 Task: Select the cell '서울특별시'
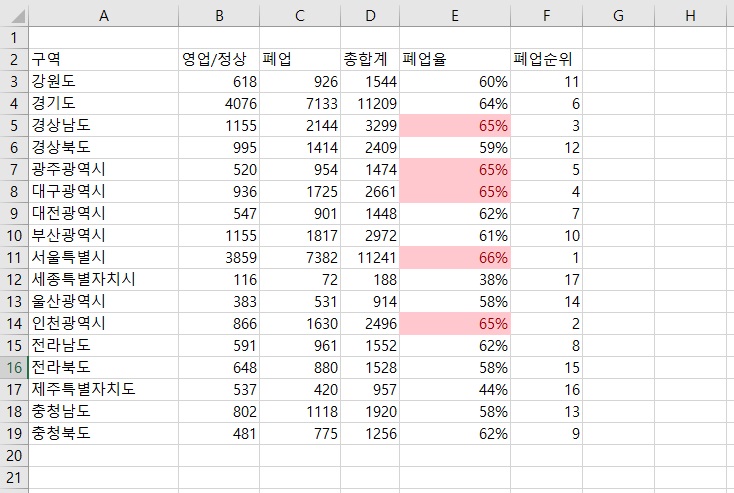point(103,258)
